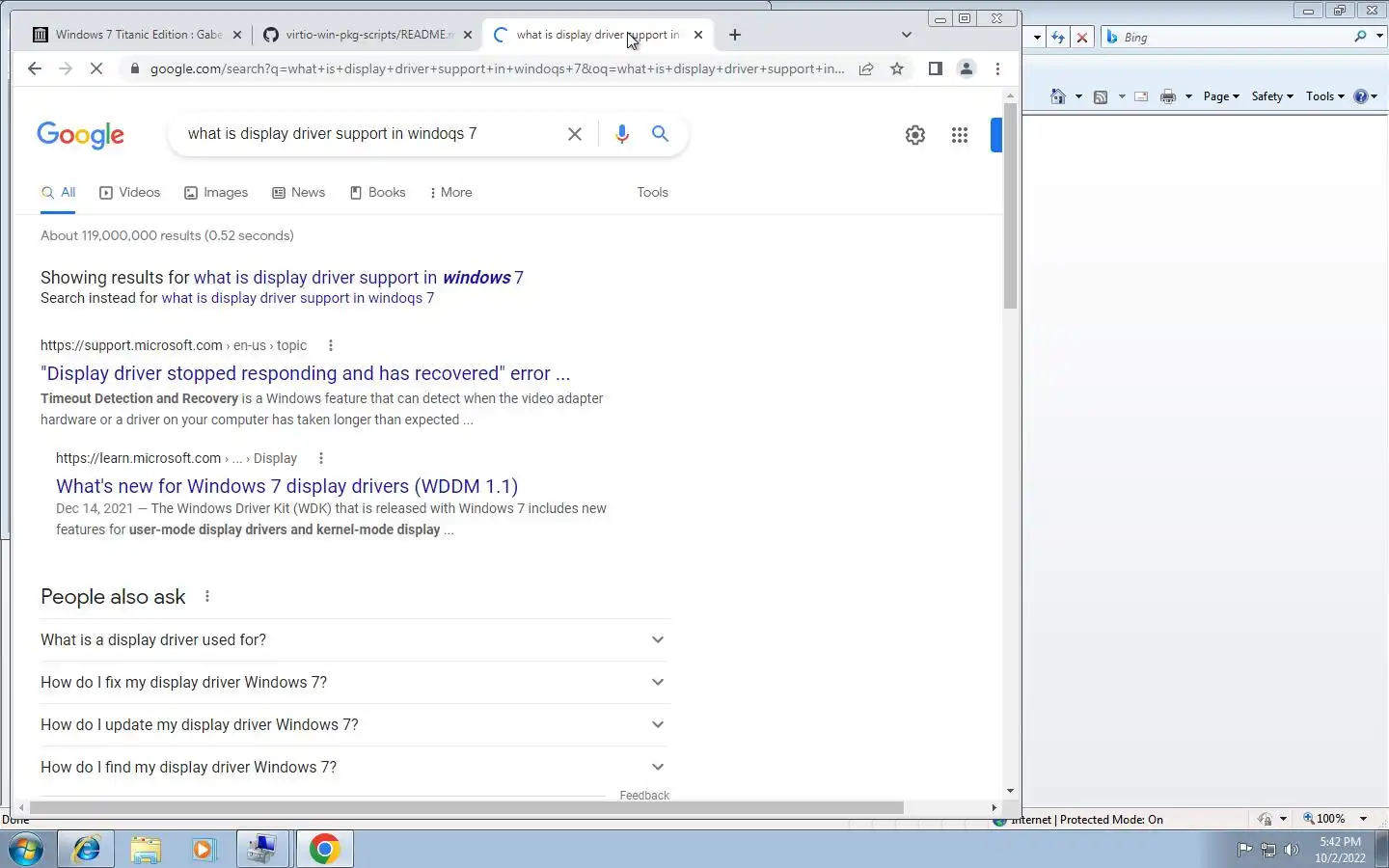Open the Chrome tab search dropdown arrow
Screen dimensions: 1389x868
(x=906, y=35)
